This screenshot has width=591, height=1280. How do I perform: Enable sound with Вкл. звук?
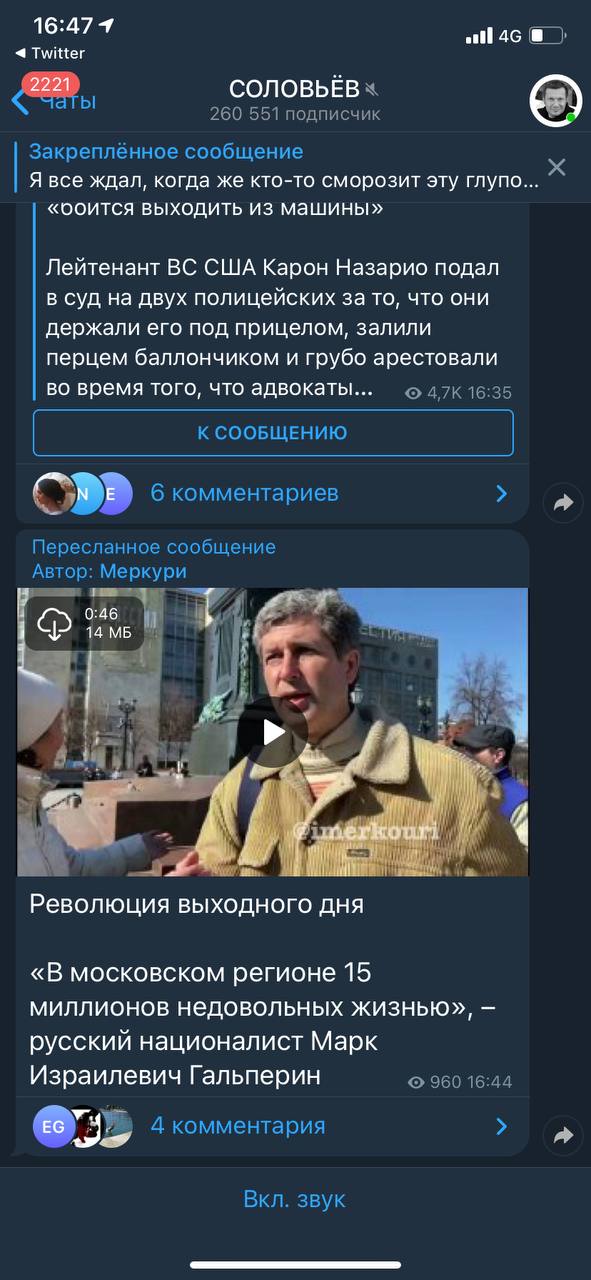tap(295, 1199)
